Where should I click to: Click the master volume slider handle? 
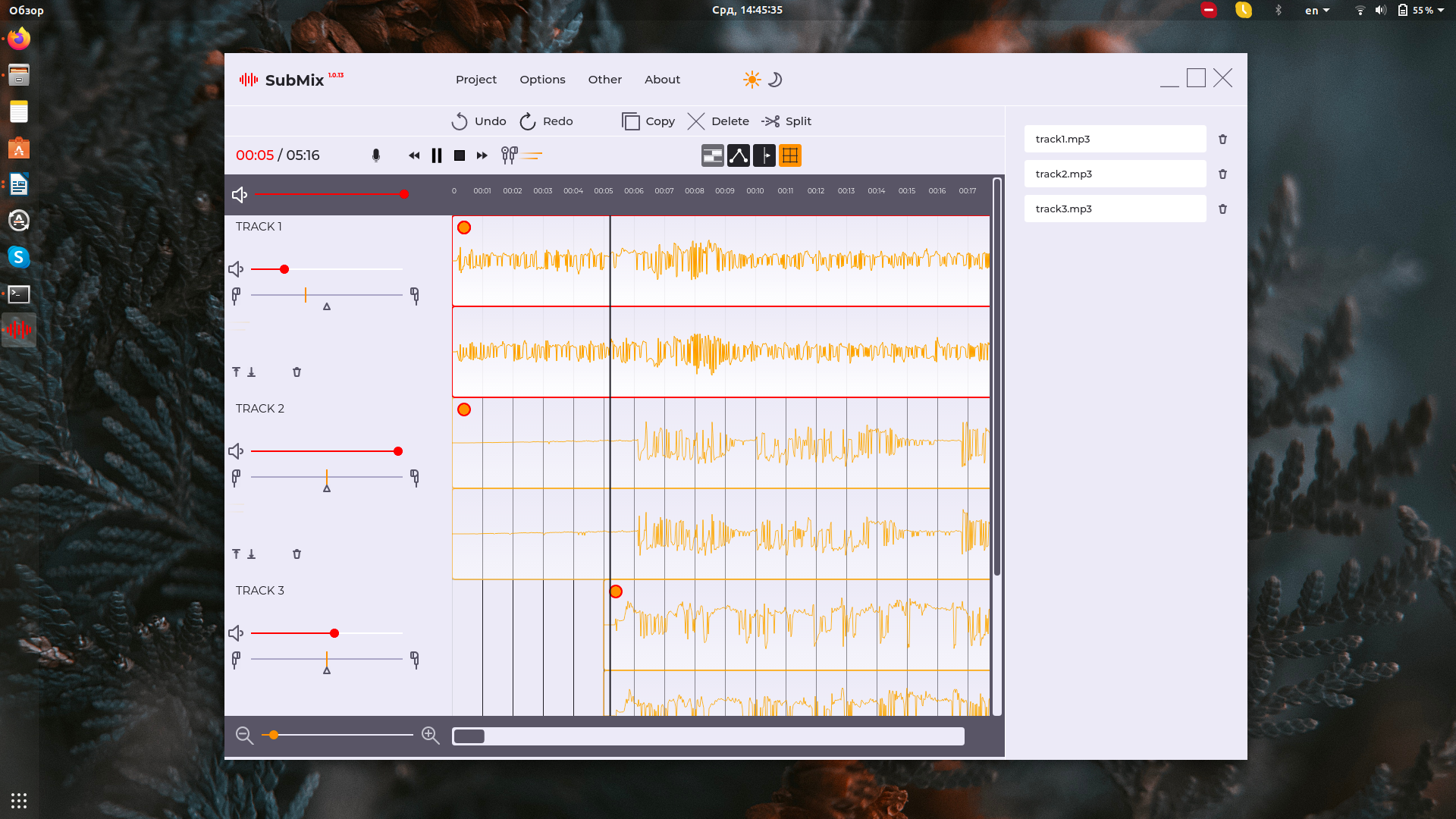tap(404, 194)
